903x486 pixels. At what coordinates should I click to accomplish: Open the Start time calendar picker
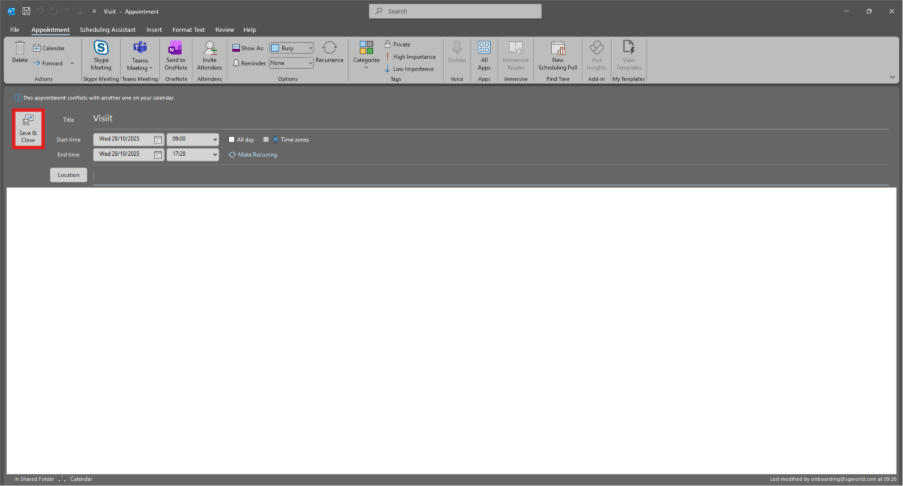click(158, 139)
